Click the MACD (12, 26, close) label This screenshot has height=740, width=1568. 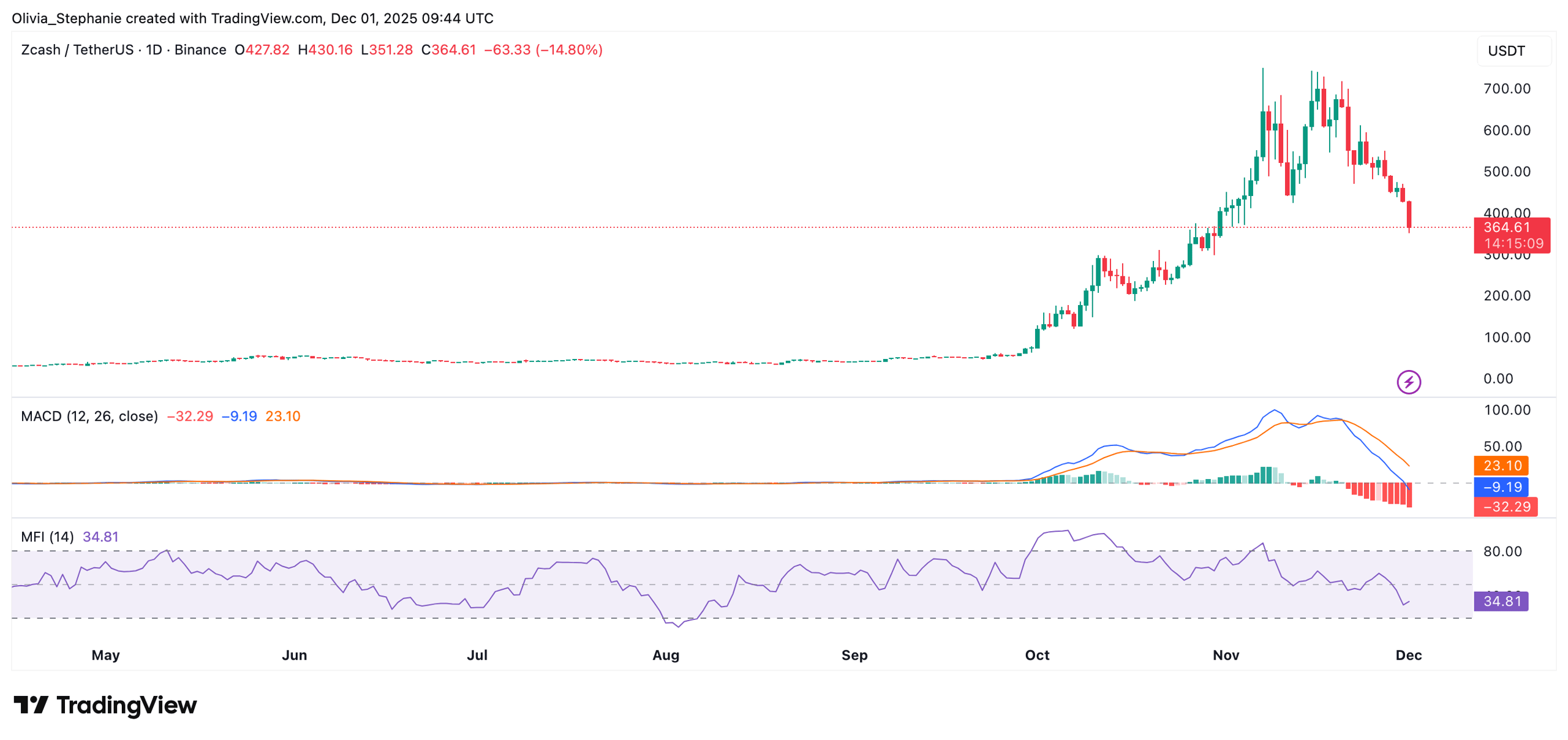tap(89, 415)
